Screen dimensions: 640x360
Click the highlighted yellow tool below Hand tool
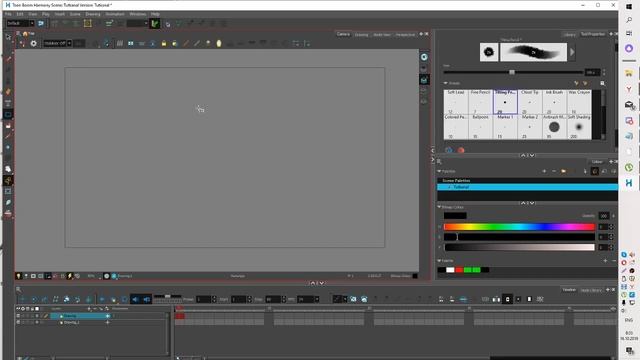(8, 180)
